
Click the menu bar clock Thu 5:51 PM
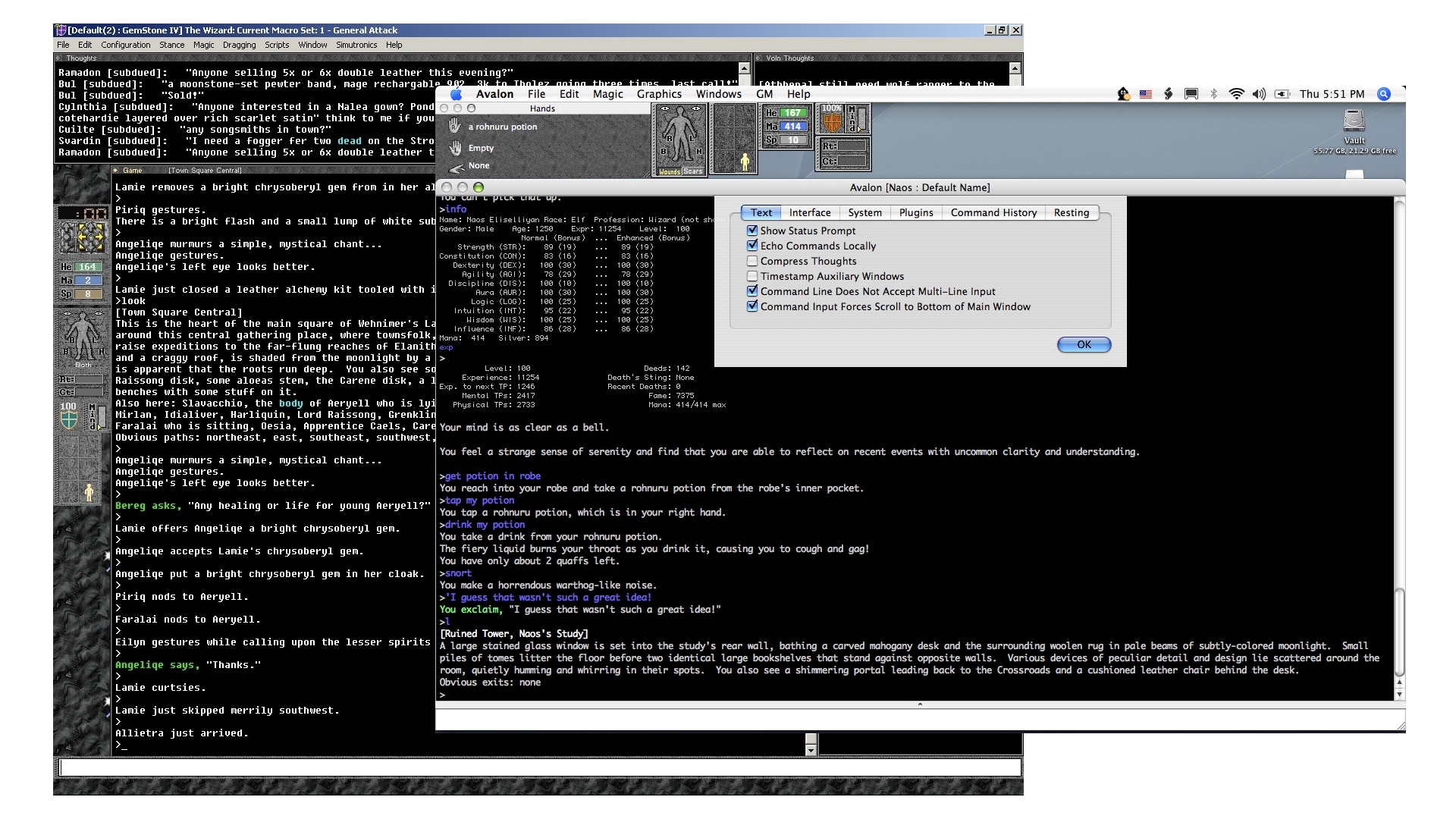(1332, 94)
